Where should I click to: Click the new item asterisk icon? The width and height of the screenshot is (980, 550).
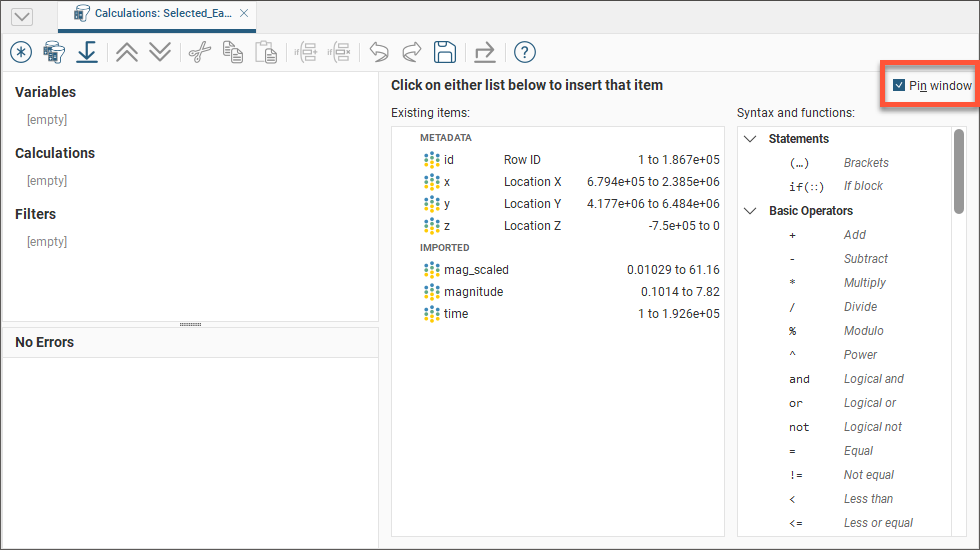[x=21, y=52]
